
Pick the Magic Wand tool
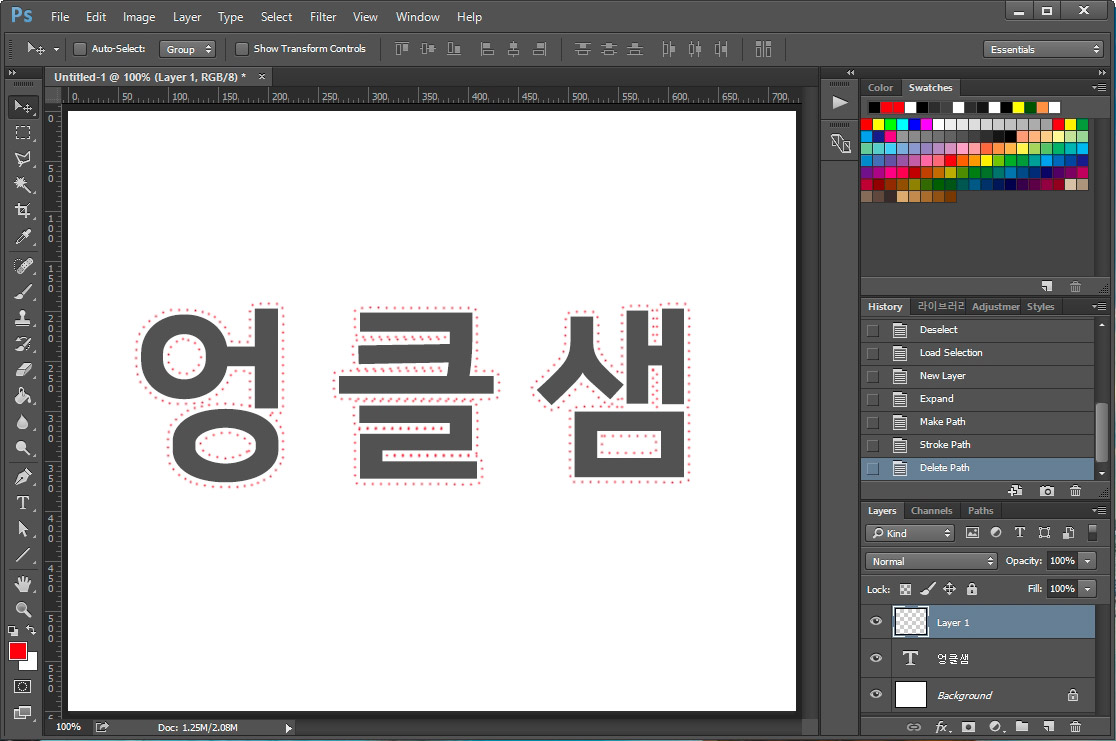[23, 184]
